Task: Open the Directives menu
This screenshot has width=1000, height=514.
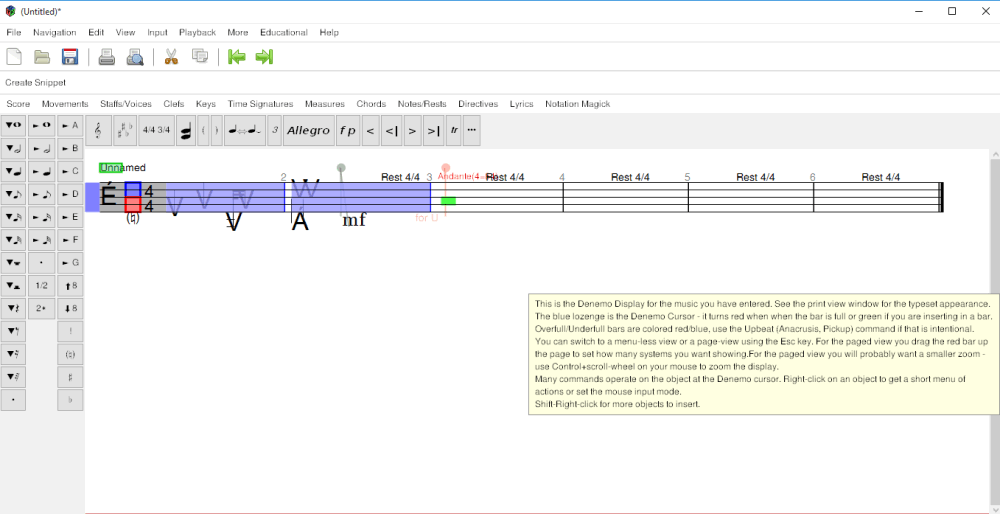Action: (478, 104)
